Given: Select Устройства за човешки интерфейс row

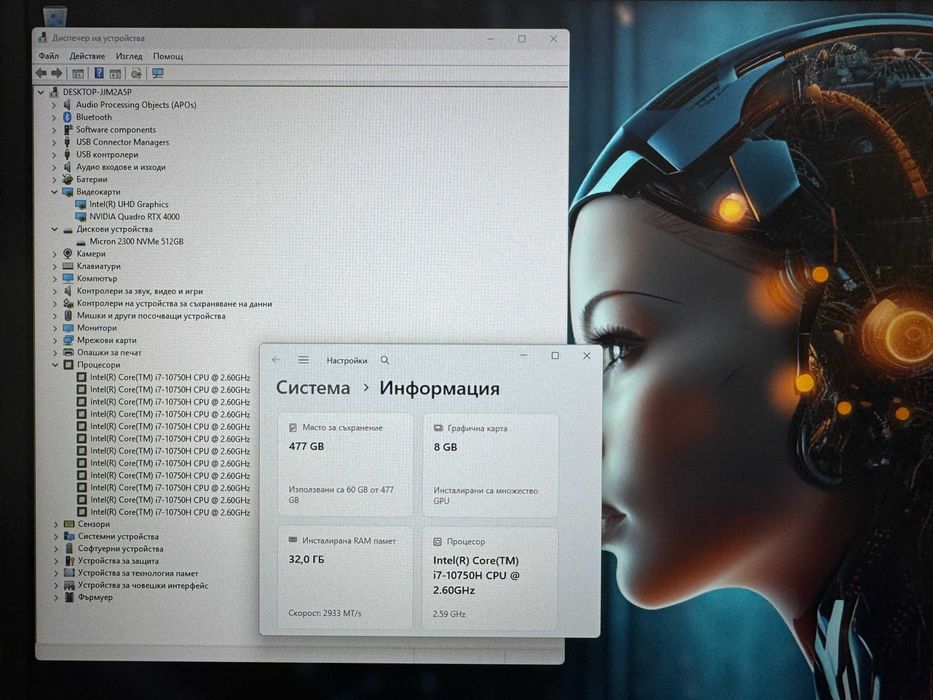Looking at the screenshot, I should (143, 586).
